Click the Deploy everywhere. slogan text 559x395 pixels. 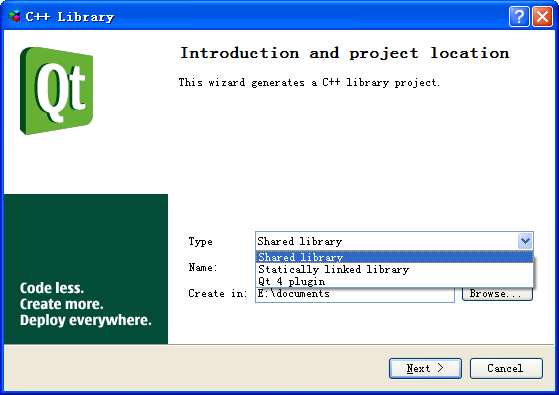click(86, 320)
